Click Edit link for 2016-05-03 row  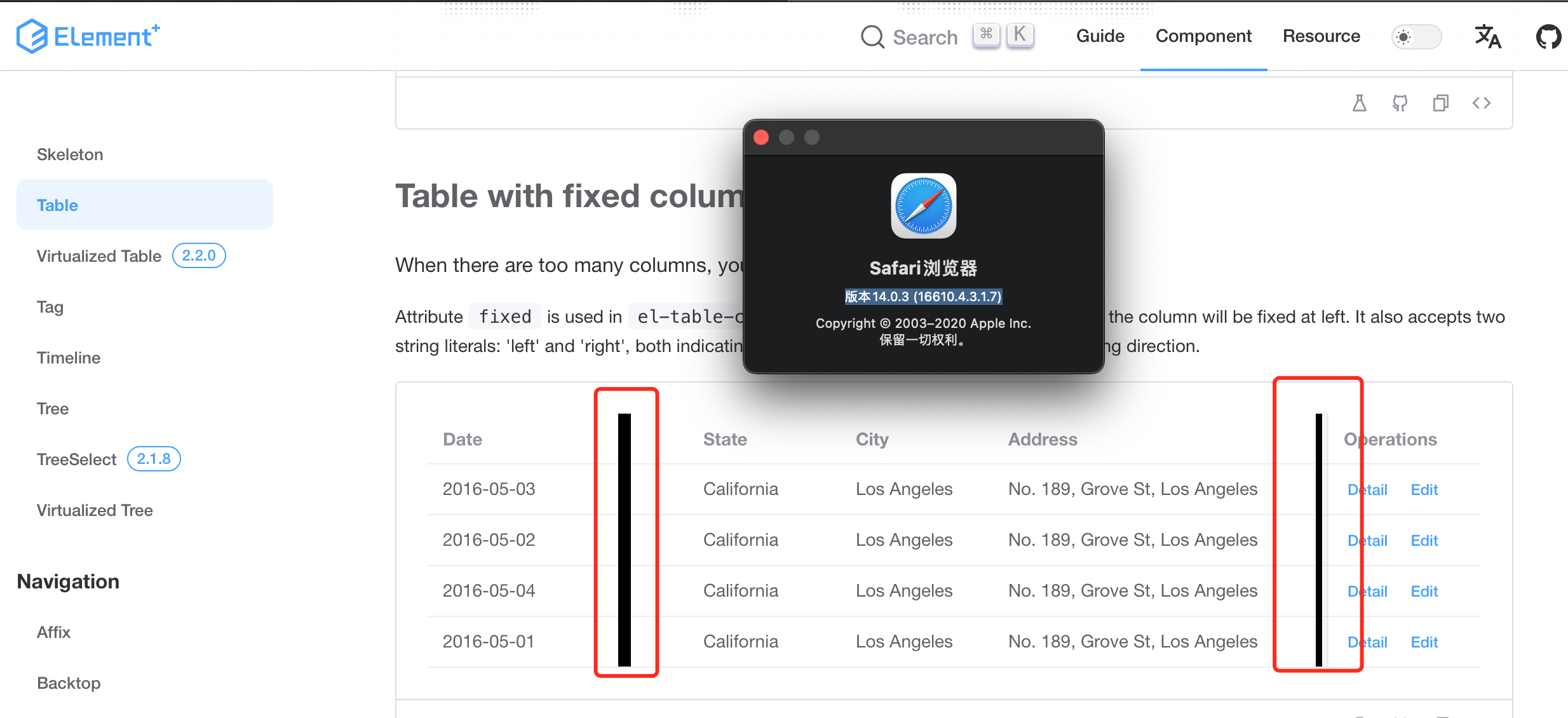[x=1424, y=490]
